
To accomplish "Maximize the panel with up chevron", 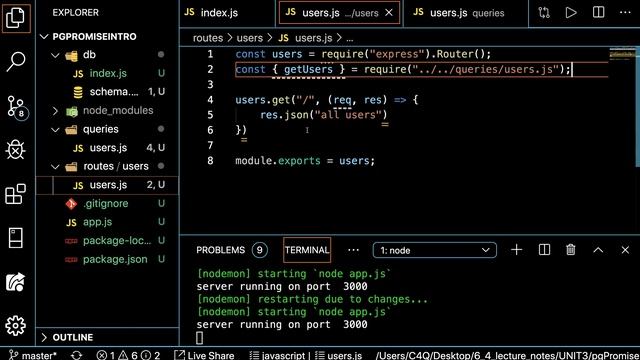I will coord(598,250).
